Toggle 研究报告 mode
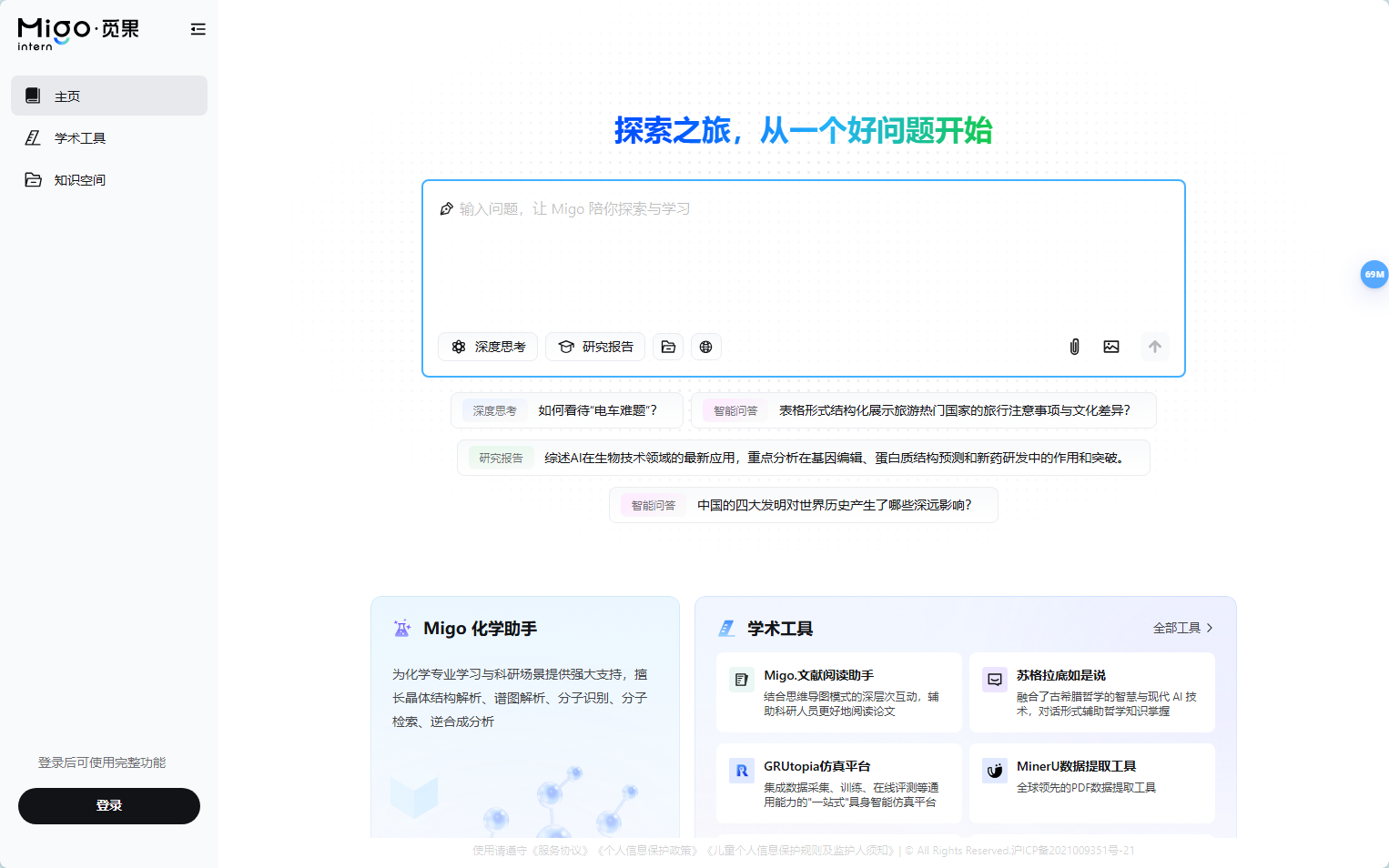This screenshot has height=868, width=1389. [595, 347]
